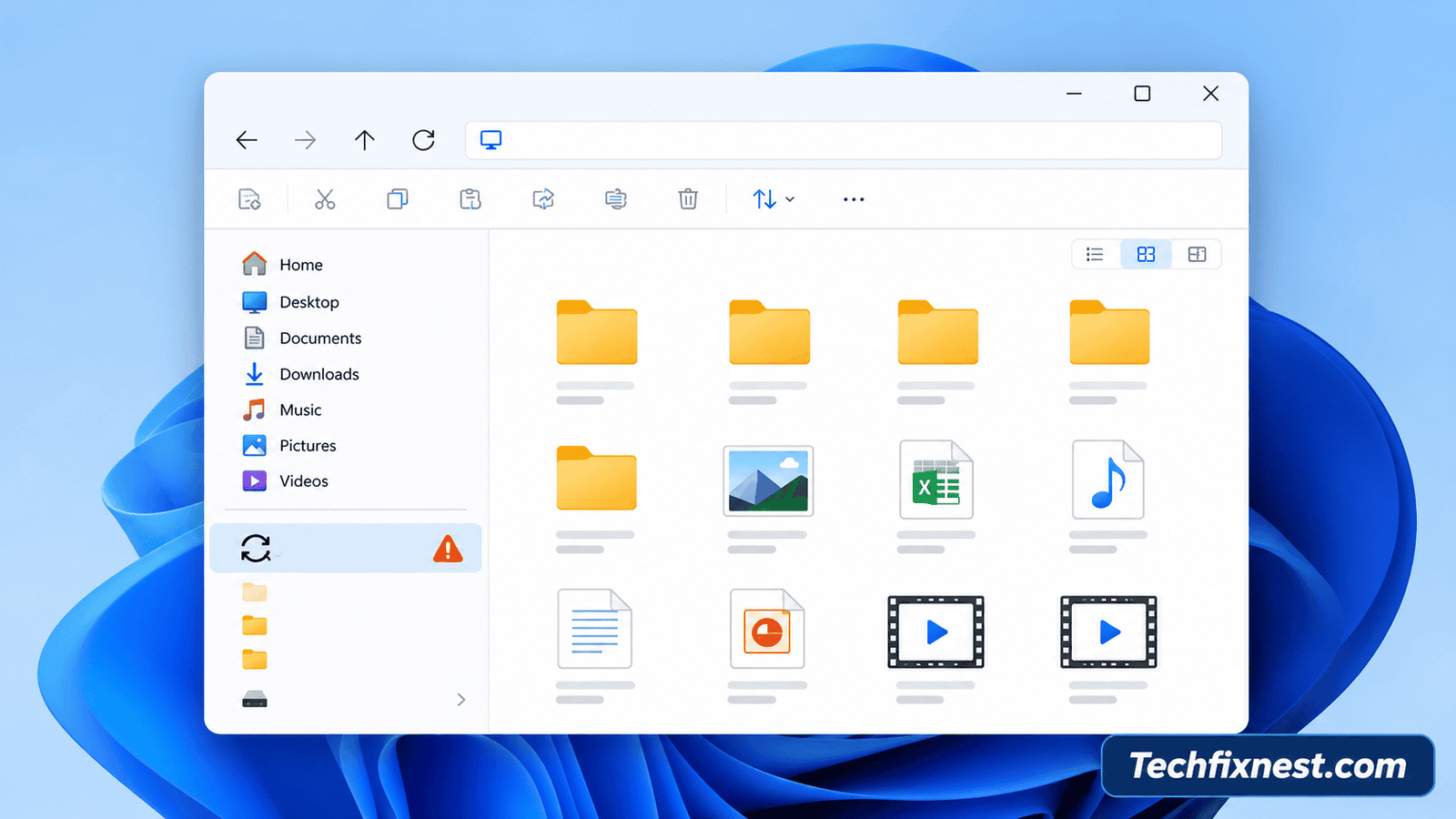Screen dimensions: 1456x819
Task: Select the text document file
Action: 595,629
